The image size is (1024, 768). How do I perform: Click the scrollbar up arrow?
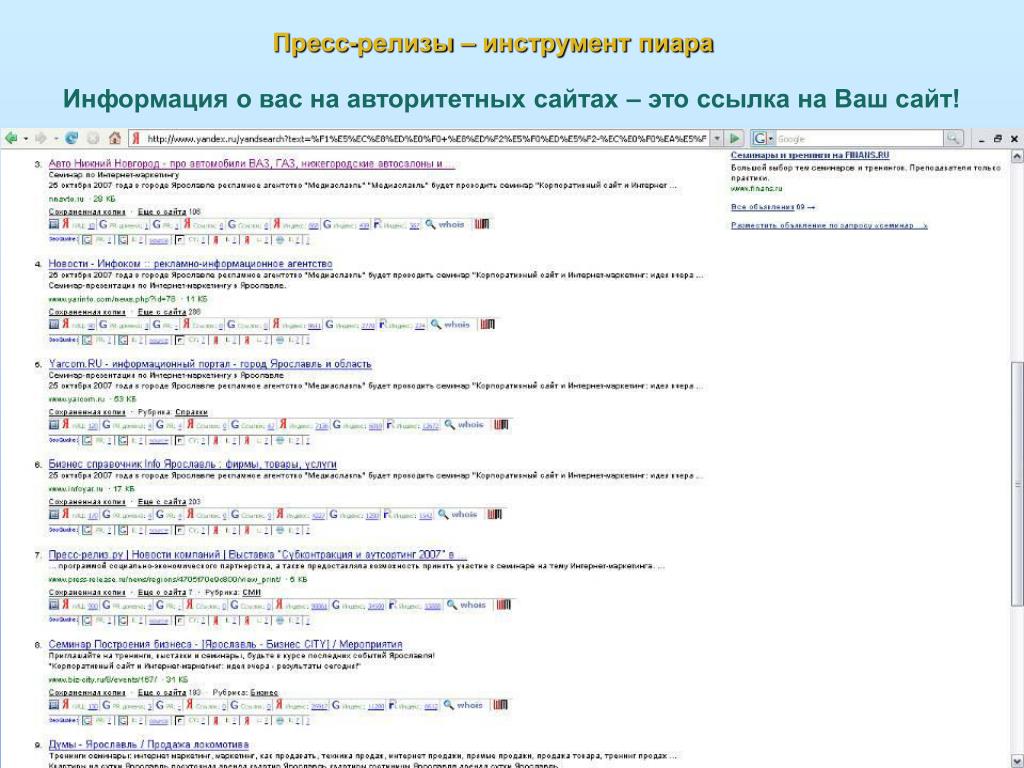coord(1016,157)
